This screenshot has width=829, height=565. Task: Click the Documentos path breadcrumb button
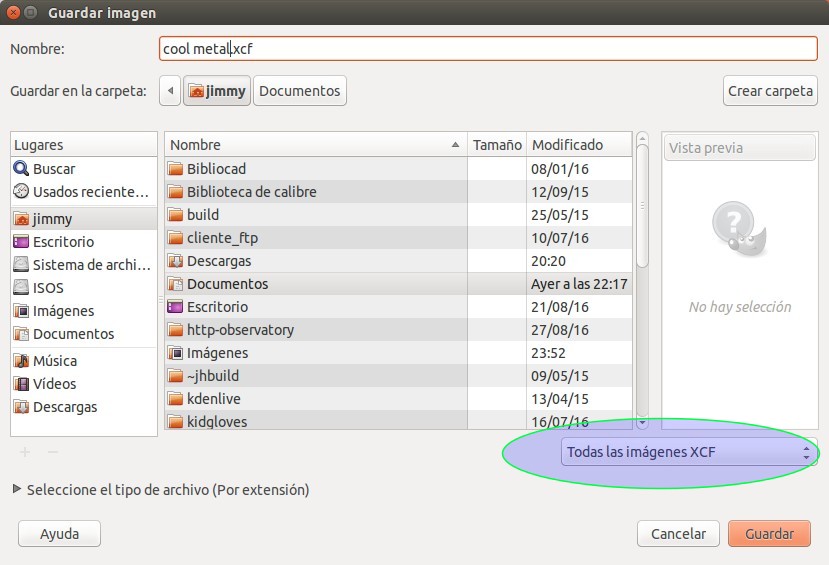pos(299,91)
